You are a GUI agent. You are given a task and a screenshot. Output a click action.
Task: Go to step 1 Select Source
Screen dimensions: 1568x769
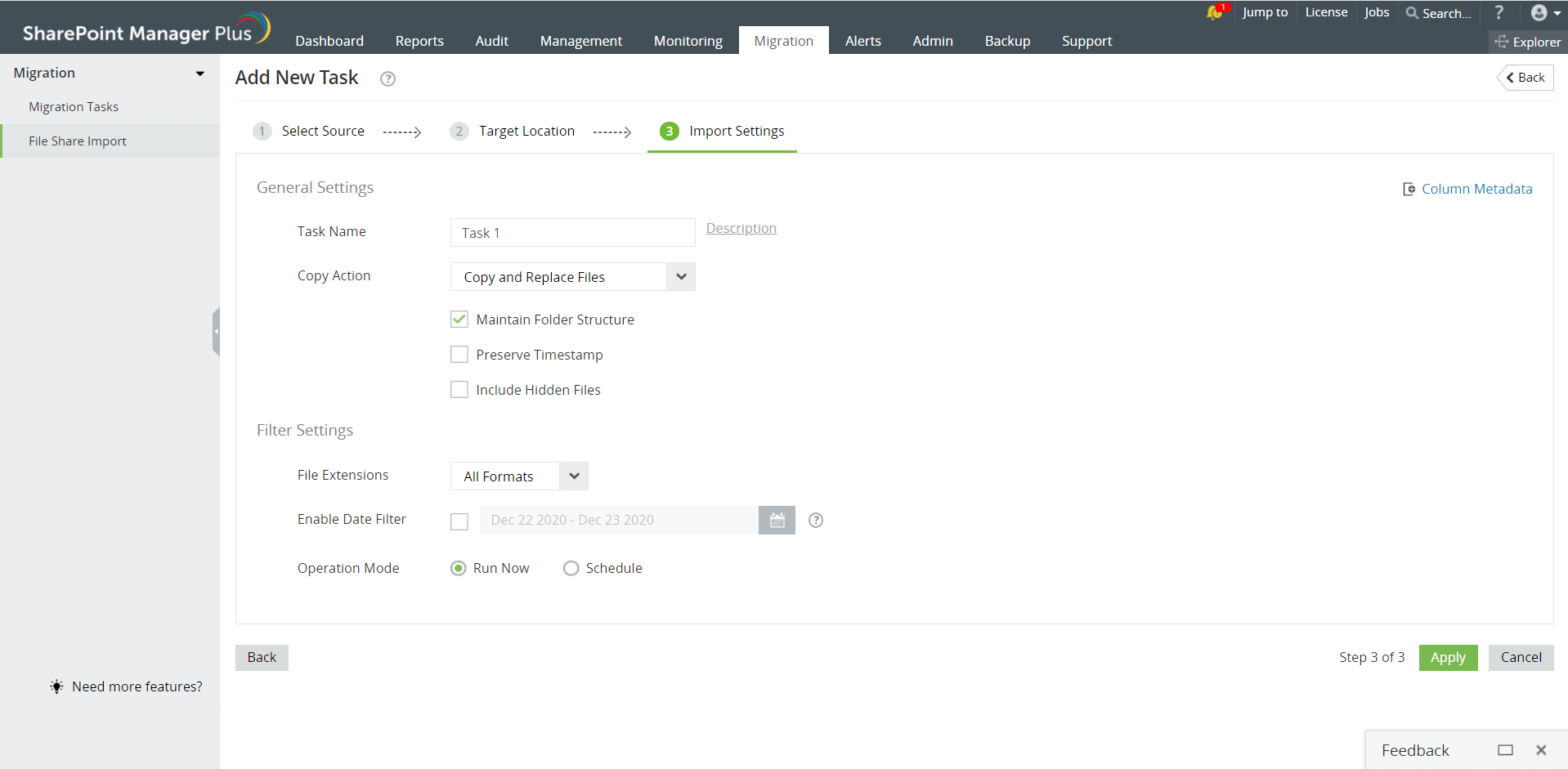tap(309, 131)
